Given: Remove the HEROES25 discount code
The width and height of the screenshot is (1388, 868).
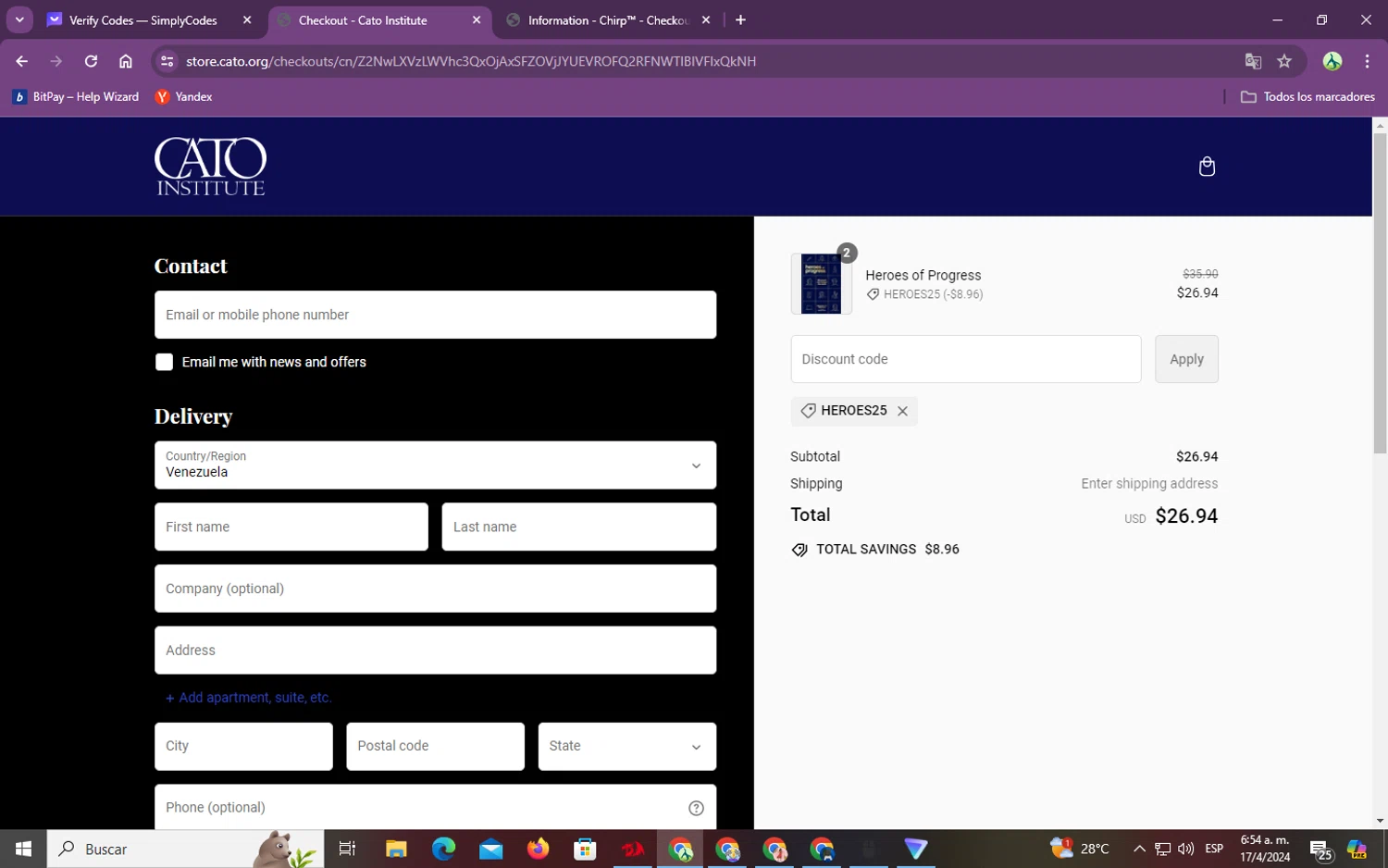Looking at the screenshot, I should 902,411.
